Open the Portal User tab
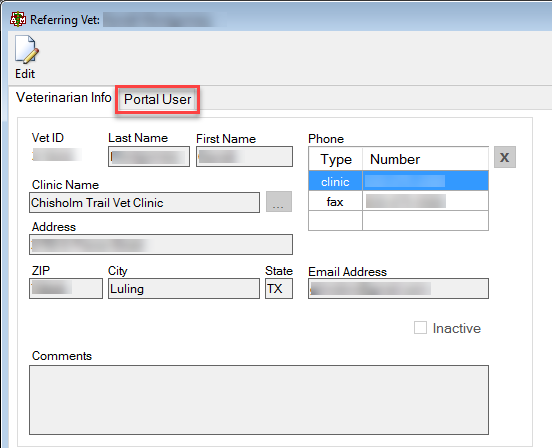 click(157, 99)
